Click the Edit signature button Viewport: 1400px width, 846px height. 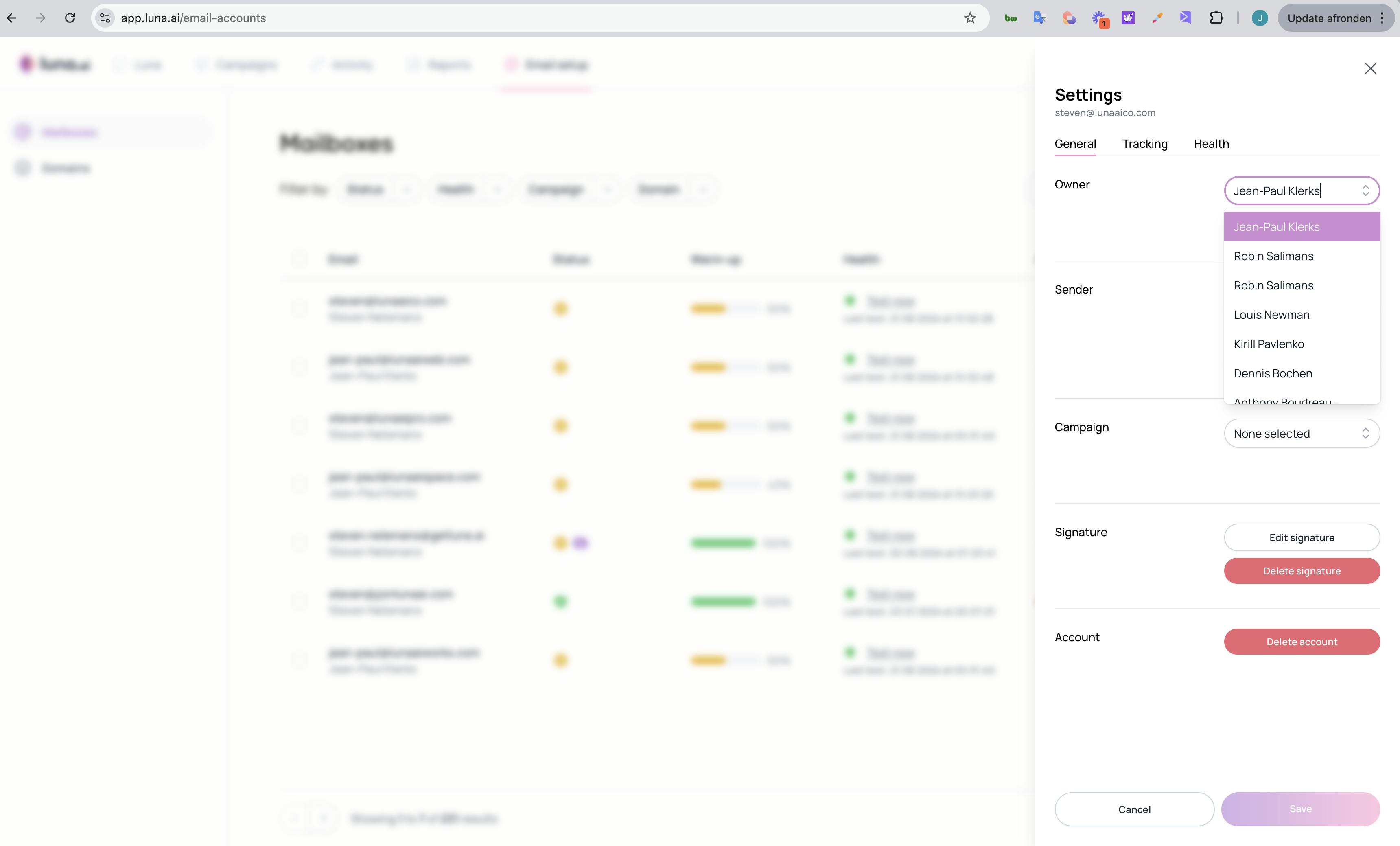[1301, 537]
